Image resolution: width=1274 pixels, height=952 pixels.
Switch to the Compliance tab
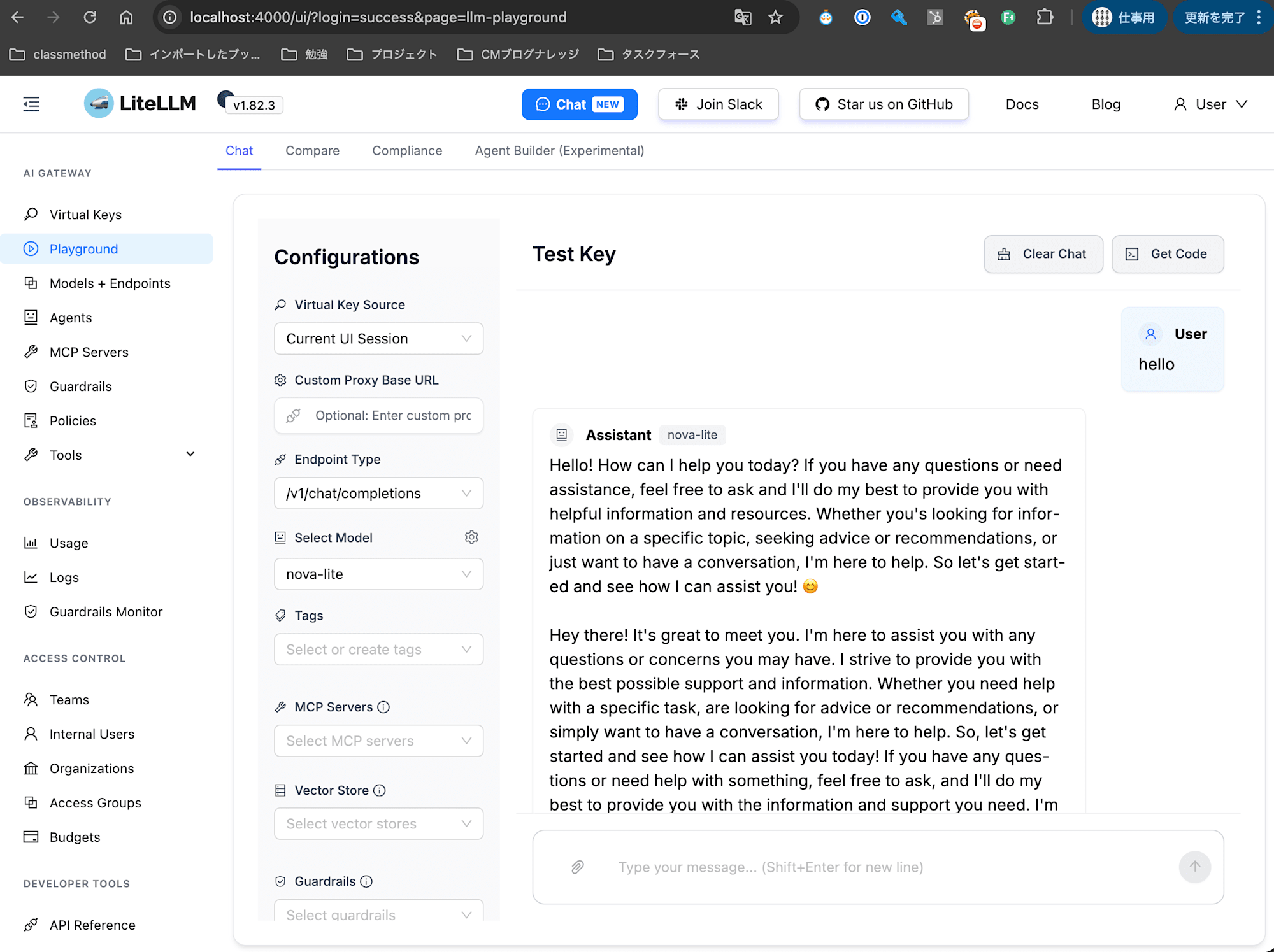[x=407, y=151]
